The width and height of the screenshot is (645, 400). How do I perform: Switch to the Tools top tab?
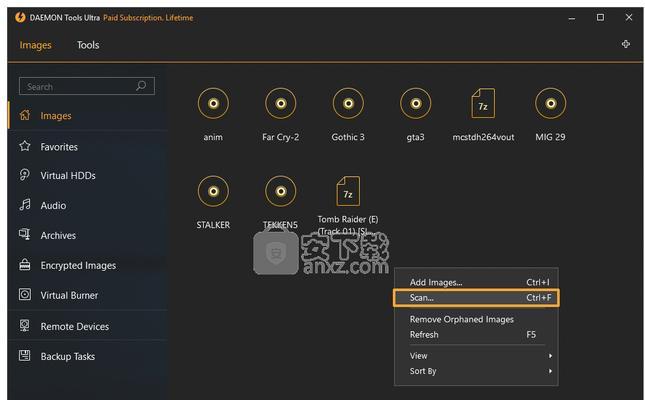pyautogui.click(x=88, y=45)
